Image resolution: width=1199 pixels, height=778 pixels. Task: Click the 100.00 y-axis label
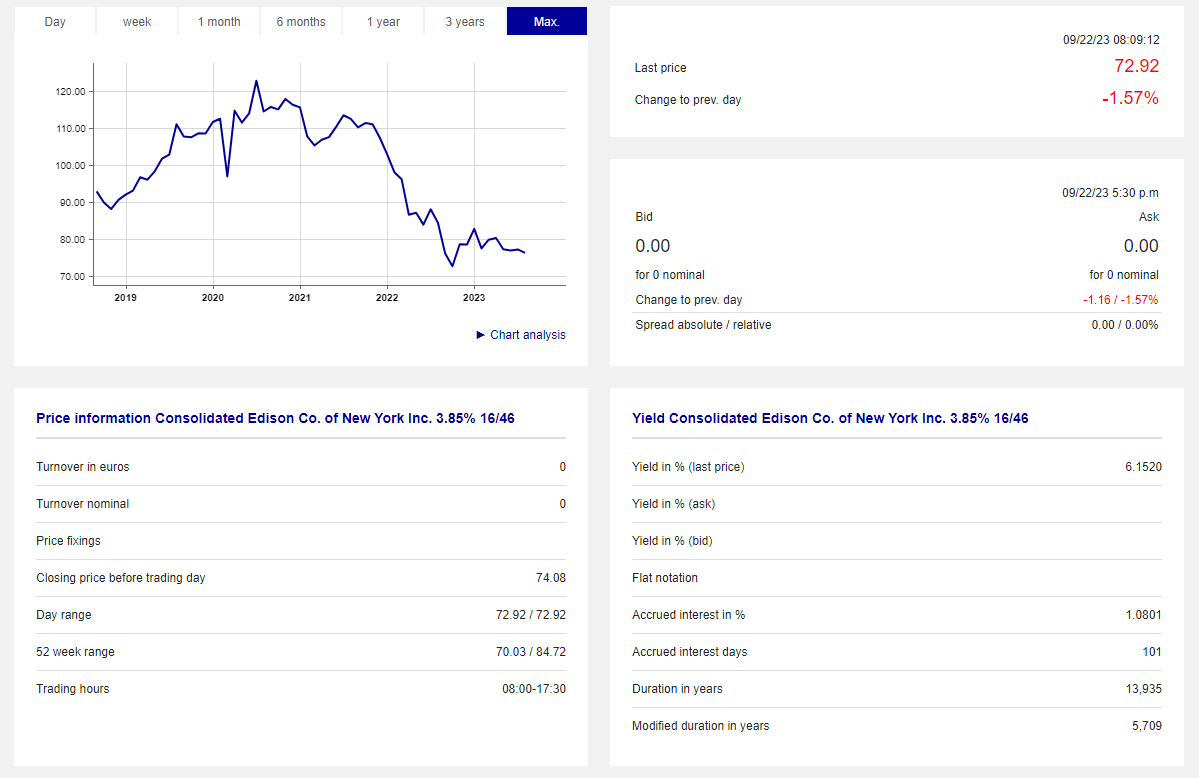coord(70,166)
